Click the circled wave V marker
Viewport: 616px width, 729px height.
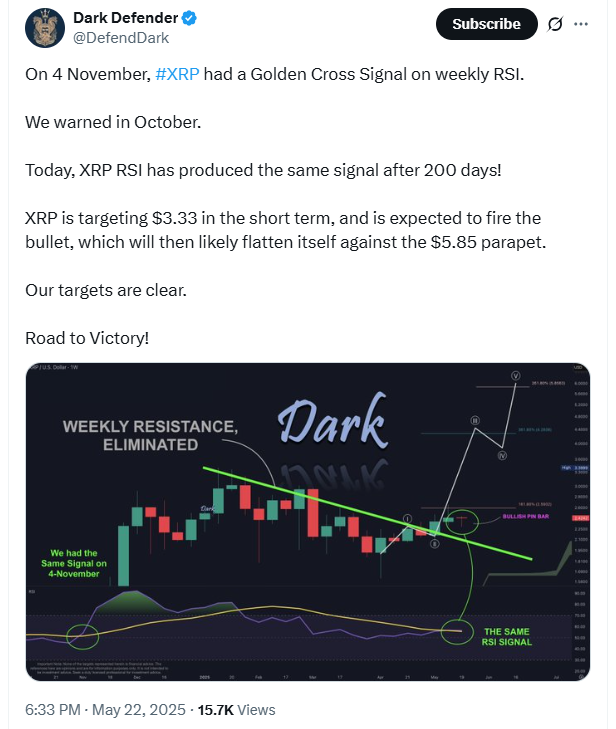516,375
